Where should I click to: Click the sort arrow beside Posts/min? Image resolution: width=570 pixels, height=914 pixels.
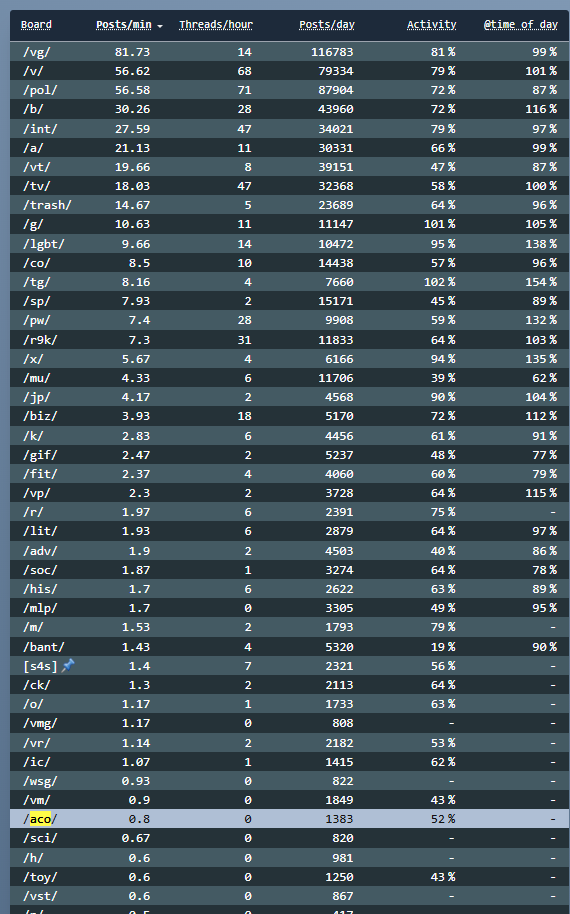(160, 26)
